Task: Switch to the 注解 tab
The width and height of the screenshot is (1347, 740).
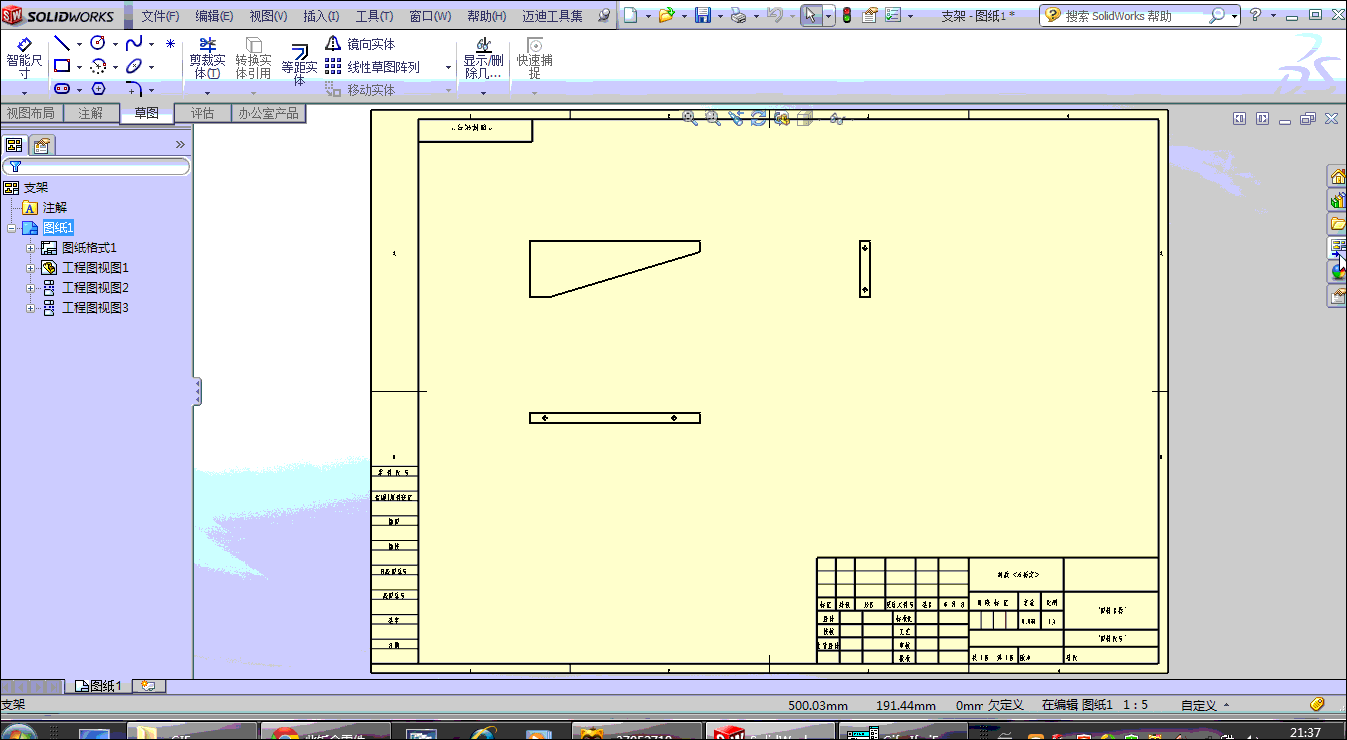Action: (x=91, y=113)
